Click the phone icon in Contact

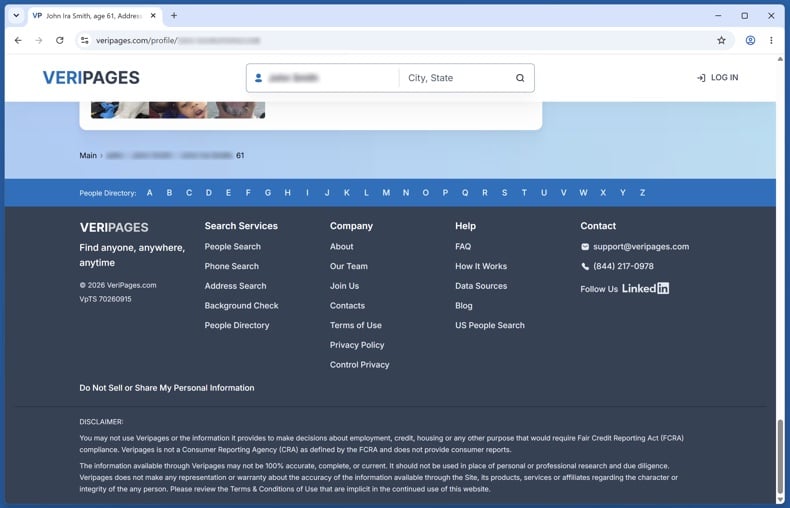585,266
